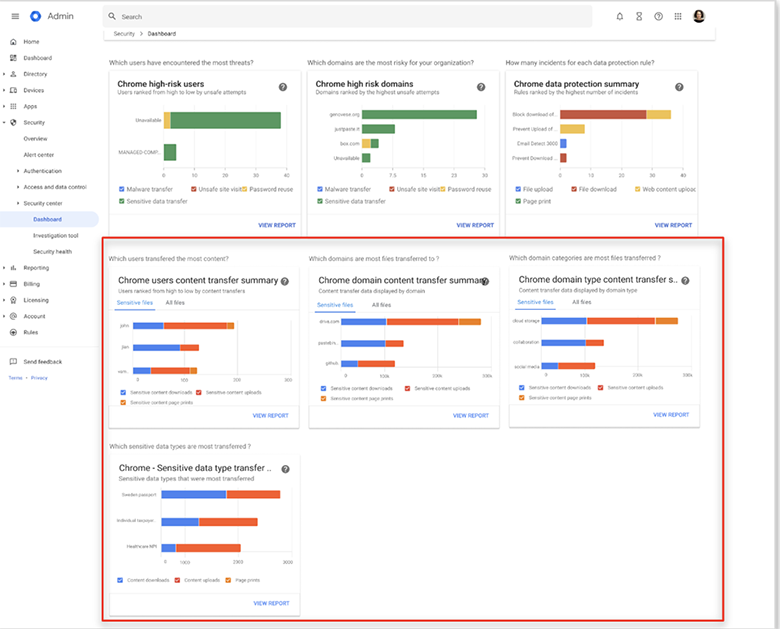The height and width of the screenshot is (629, 780).
Task: Click the green genovese.org bar
Action: [x=419, y=114]
